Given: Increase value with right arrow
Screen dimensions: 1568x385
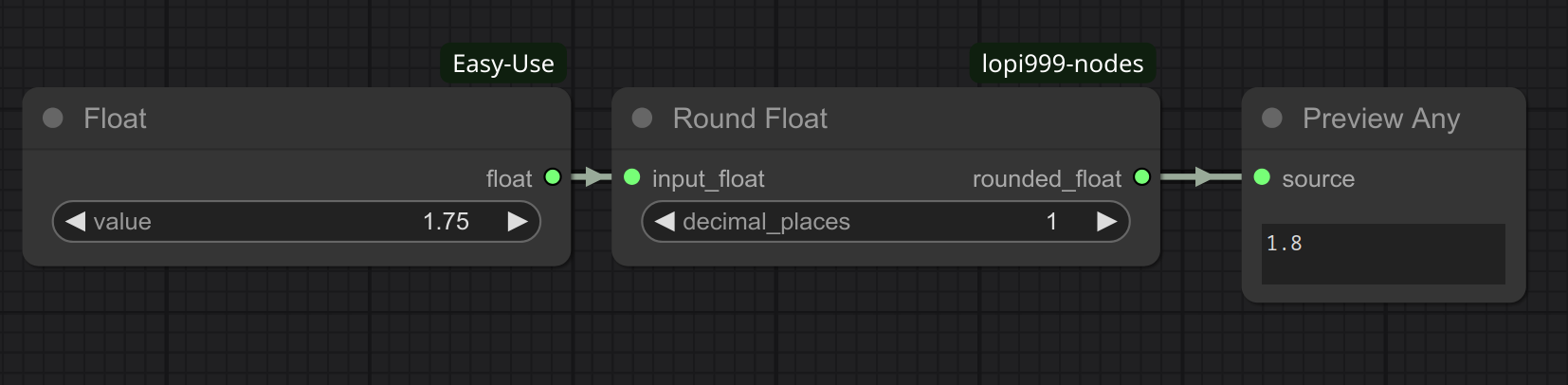Looking at the screenshot, I should tap(518, 221).
